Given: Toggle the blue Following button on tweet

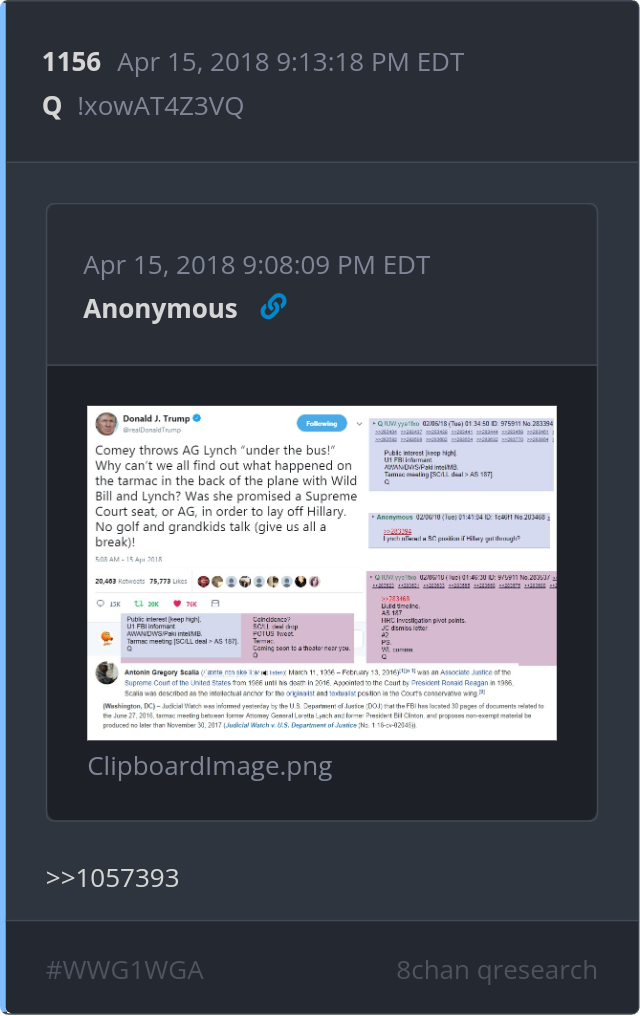Looking at the screenshot, I should 322,423.
